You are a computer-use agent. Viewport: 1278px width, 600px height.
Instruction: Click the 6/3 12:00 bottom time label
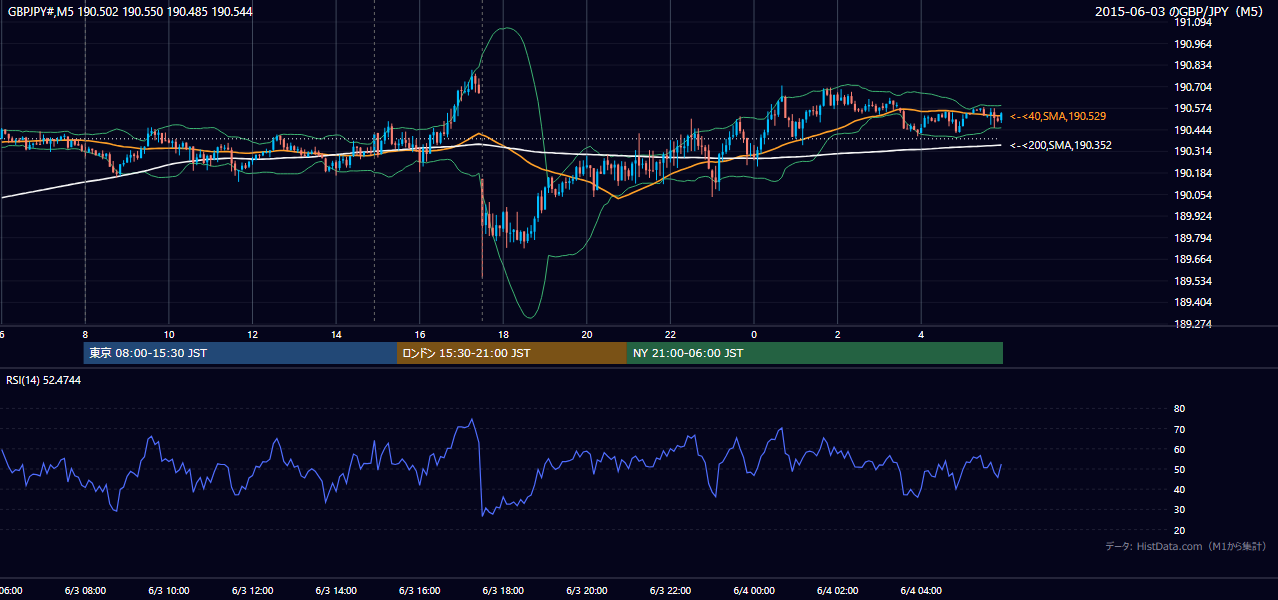[252, 591]
